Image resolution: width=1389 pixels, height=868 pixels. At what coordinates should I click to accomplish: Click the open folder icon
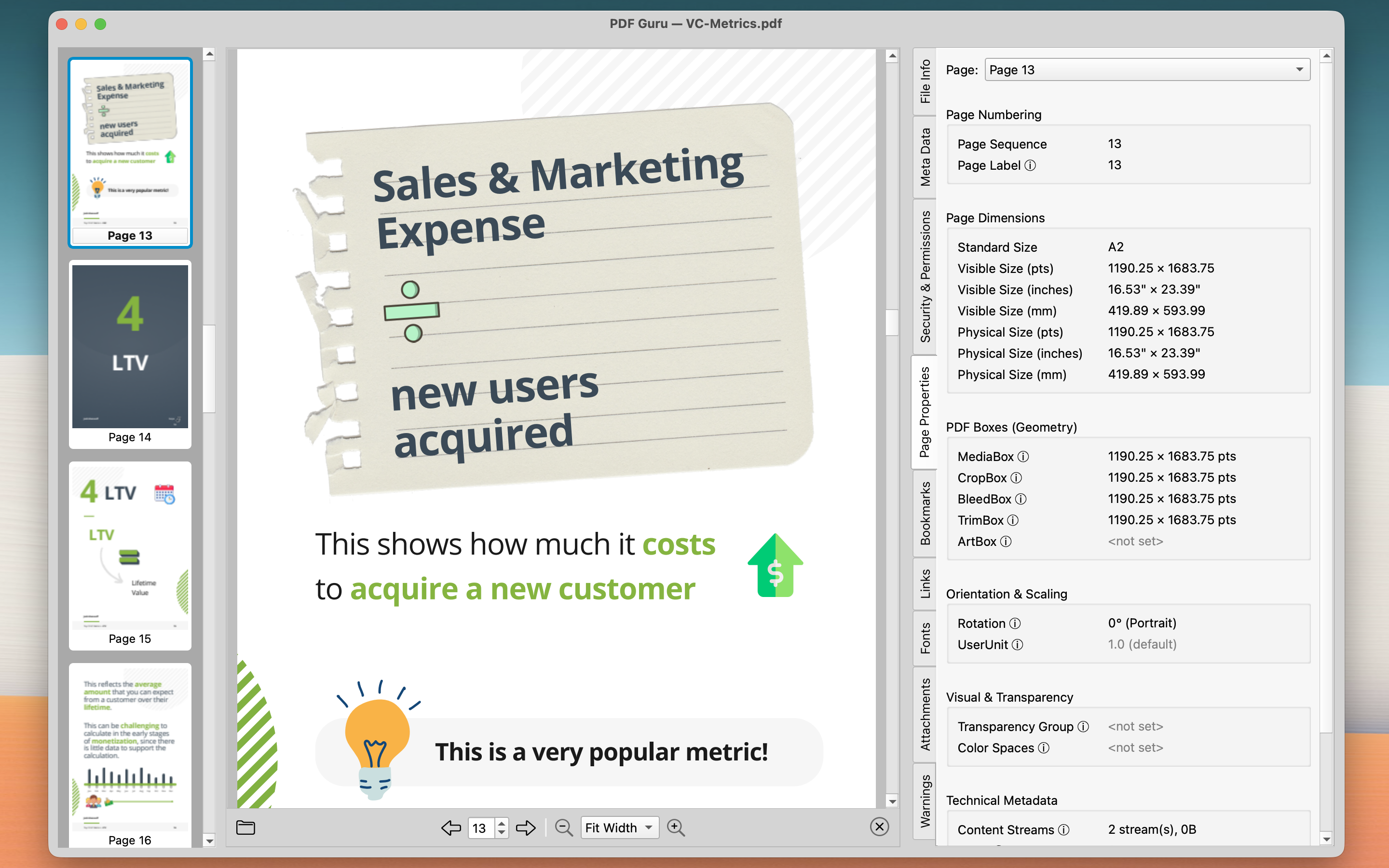245,827
